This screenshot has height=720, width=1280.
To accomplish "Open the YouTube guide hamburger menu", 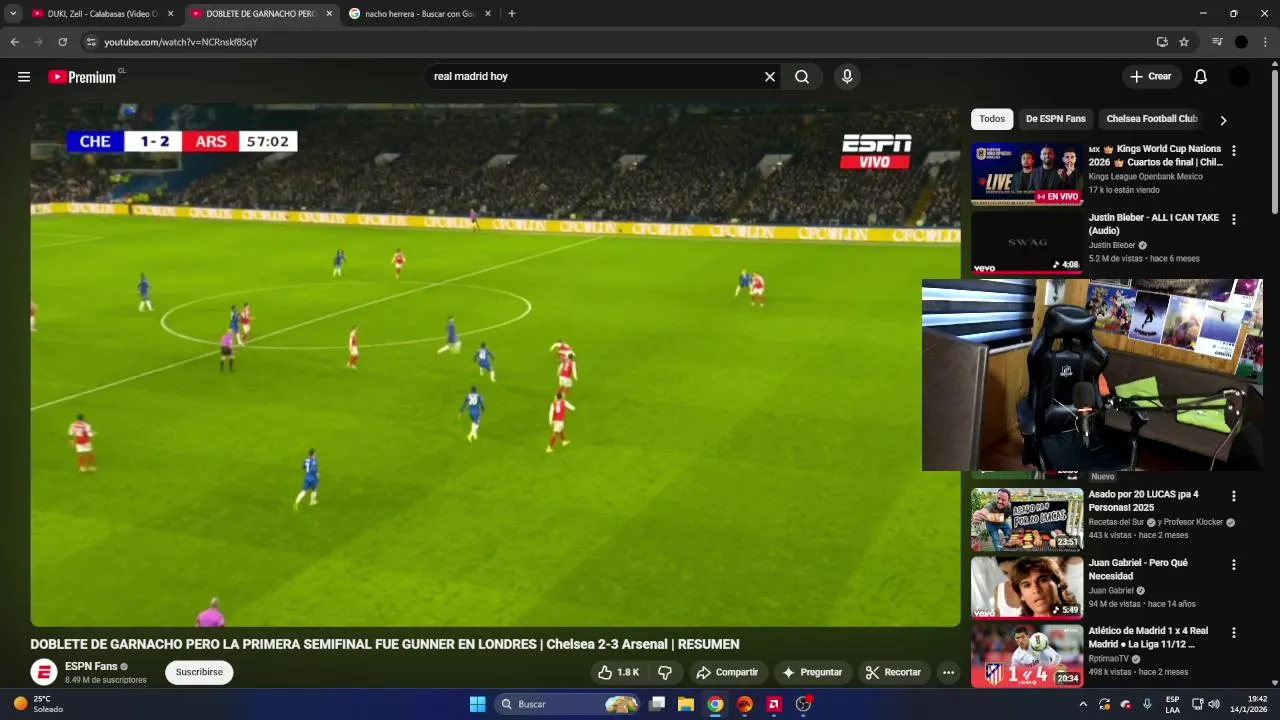I will point(24,77).
